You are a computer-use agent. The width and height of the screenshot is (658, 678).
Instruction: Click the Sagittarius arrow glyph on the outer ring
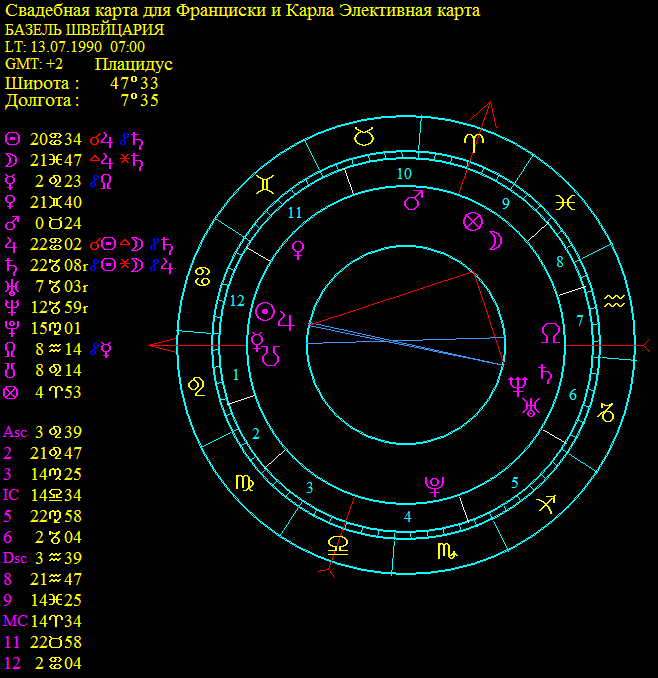pos(546,504)
